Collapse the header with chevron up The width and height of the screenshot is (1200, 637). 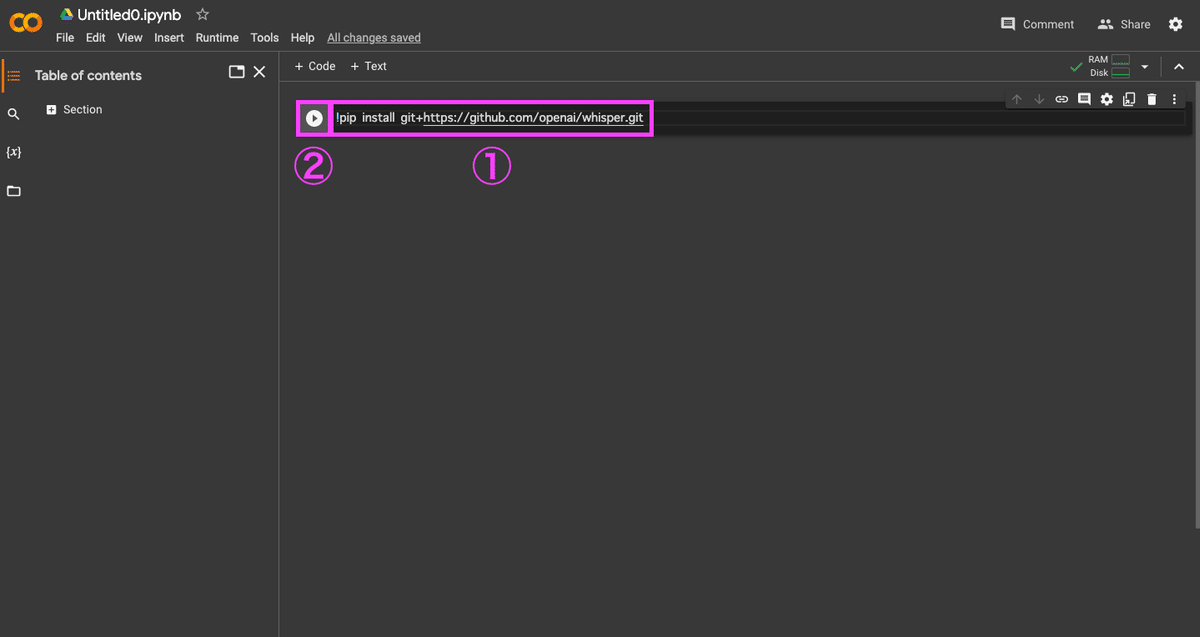1179,66
